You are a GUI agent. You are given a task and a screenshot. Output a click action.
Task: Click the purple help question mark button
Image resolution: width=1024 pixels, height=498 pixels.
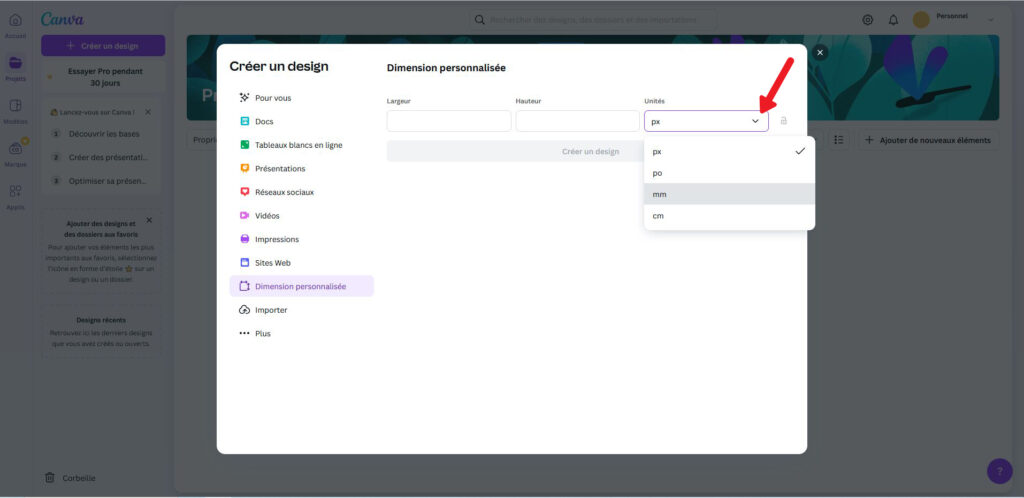coord(999,472)
